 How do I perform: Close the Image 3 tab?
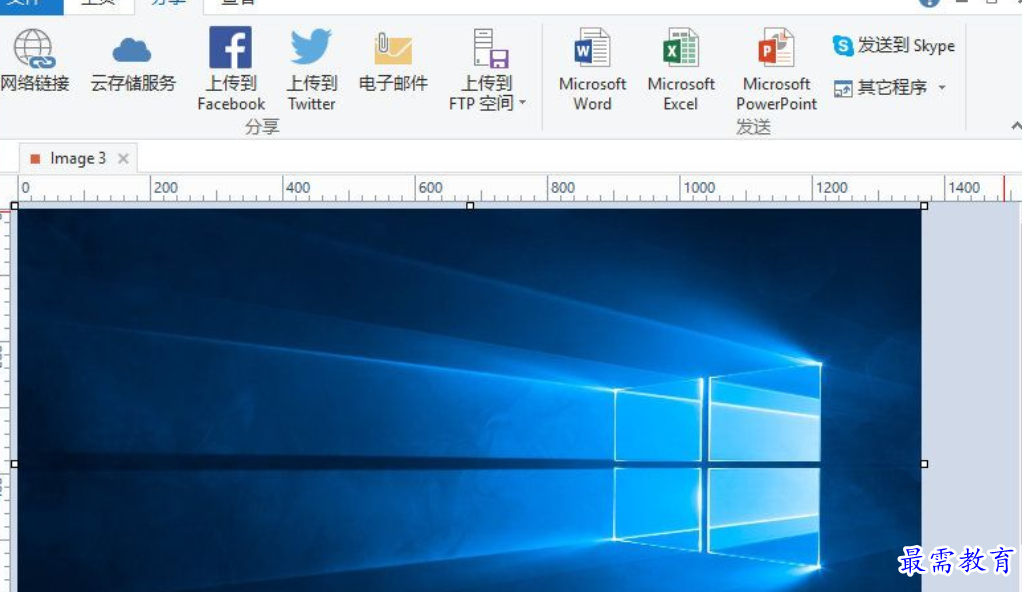tap(123, 158)
